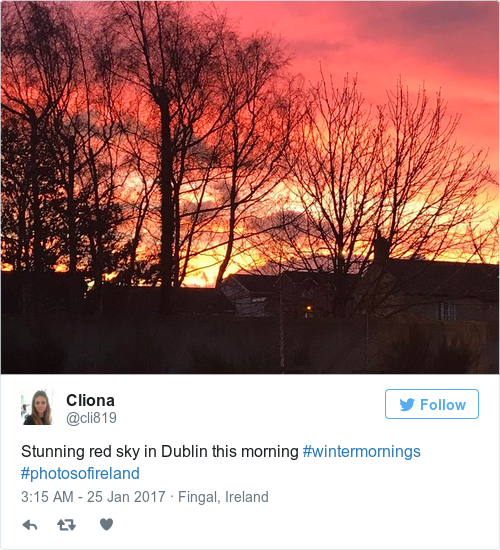
Task: Like the tweet with the heart icon
Action: (x=106, y=524)
